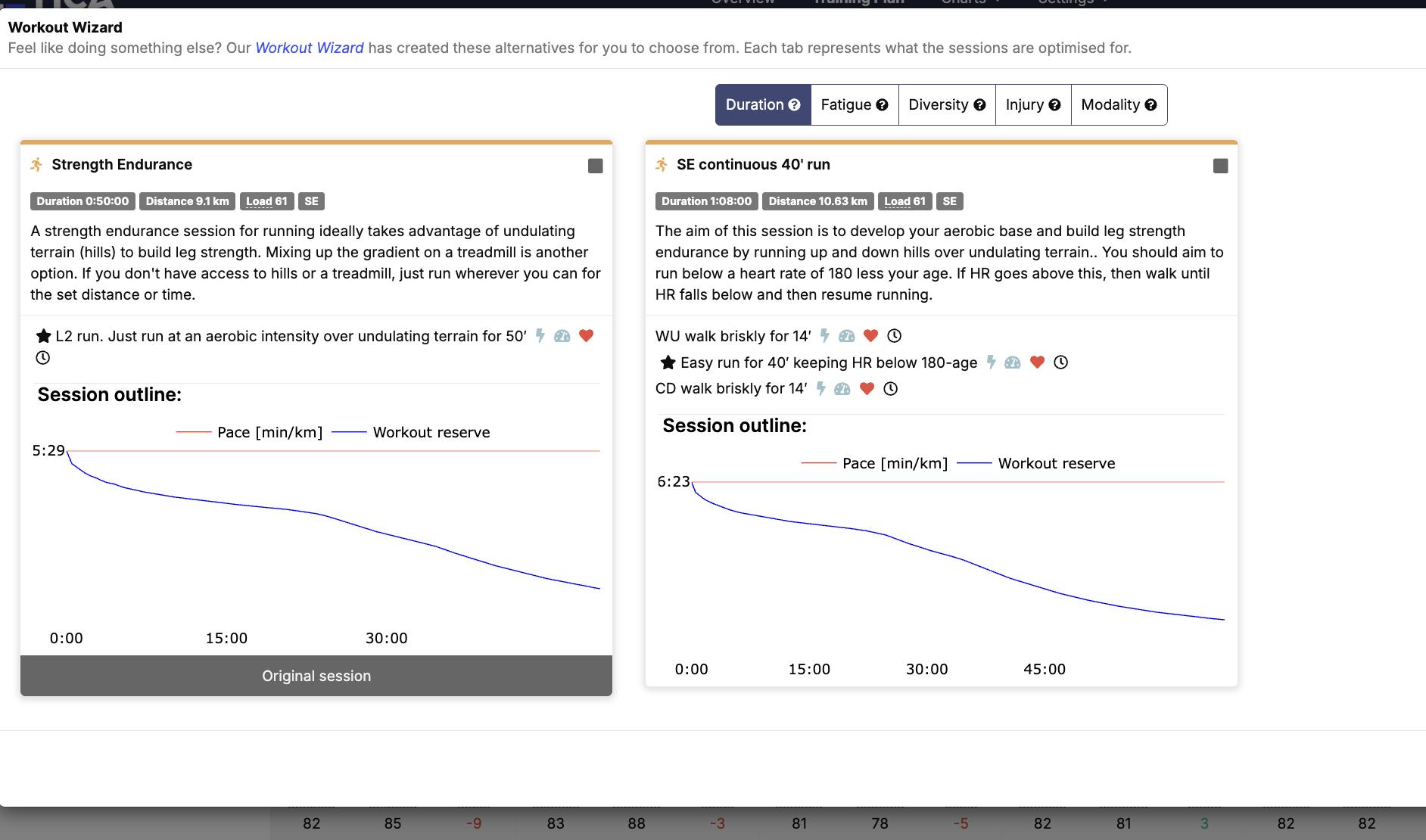Toggle Workout reserve legend in SE continuous chart
The image size is (1426, 840).
[x=1036, y=463]
